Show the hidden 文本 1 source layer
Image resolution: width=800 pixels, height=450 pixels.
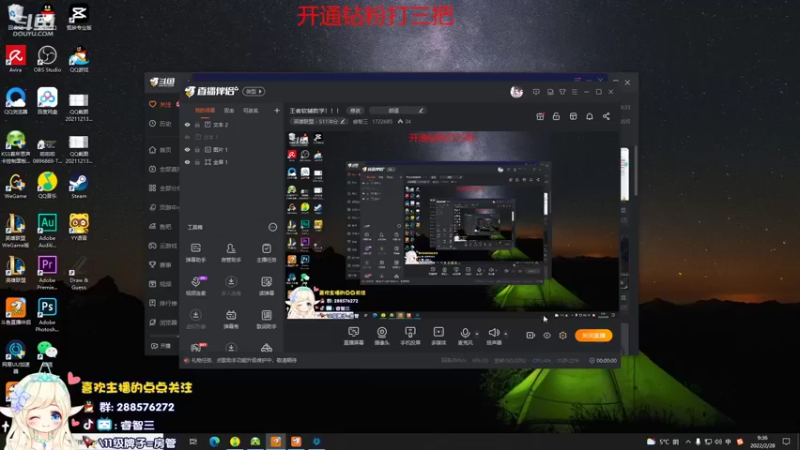(187, 137)
